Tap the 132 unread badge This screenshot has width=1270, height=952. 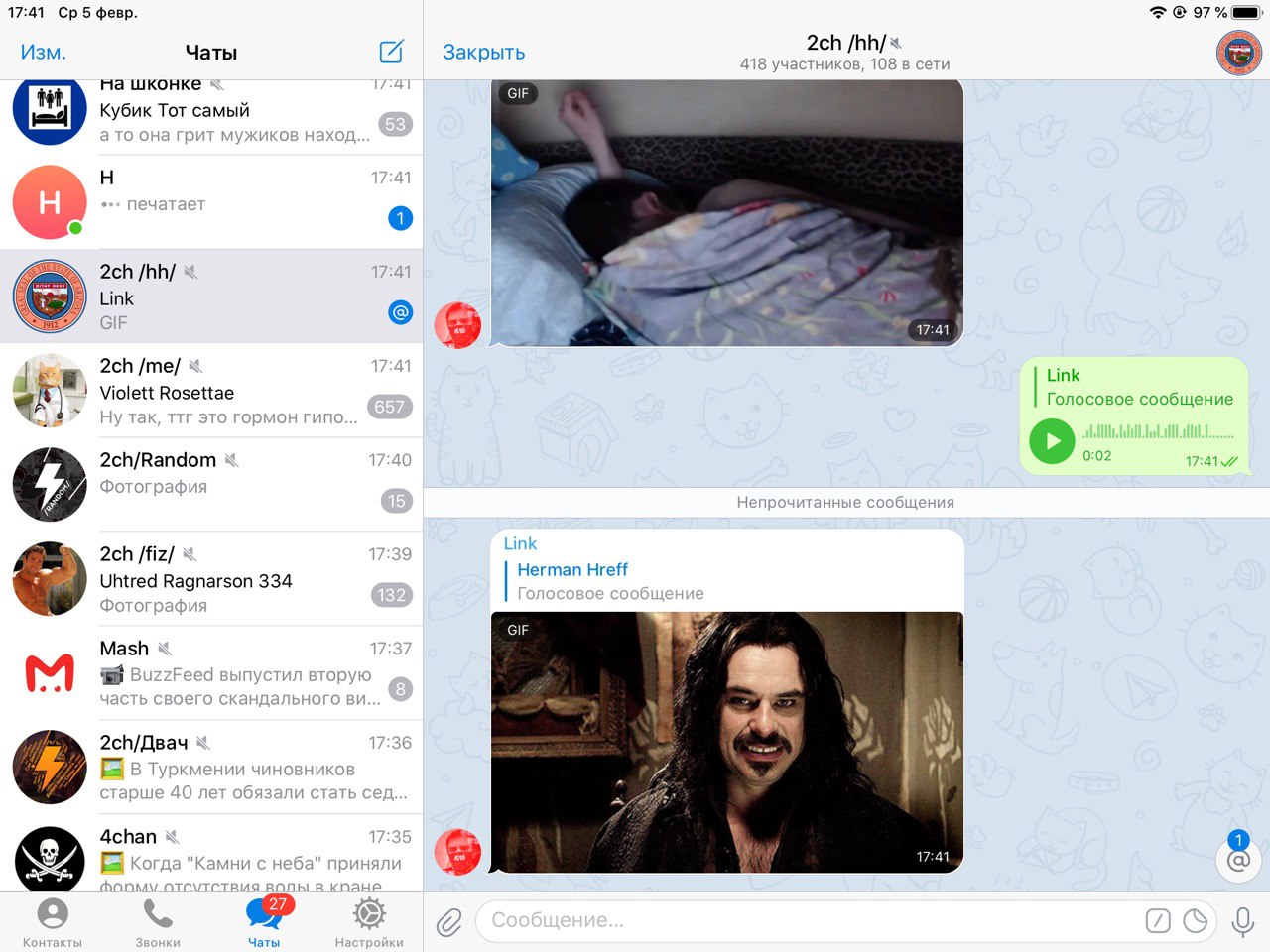pos(391,595)
